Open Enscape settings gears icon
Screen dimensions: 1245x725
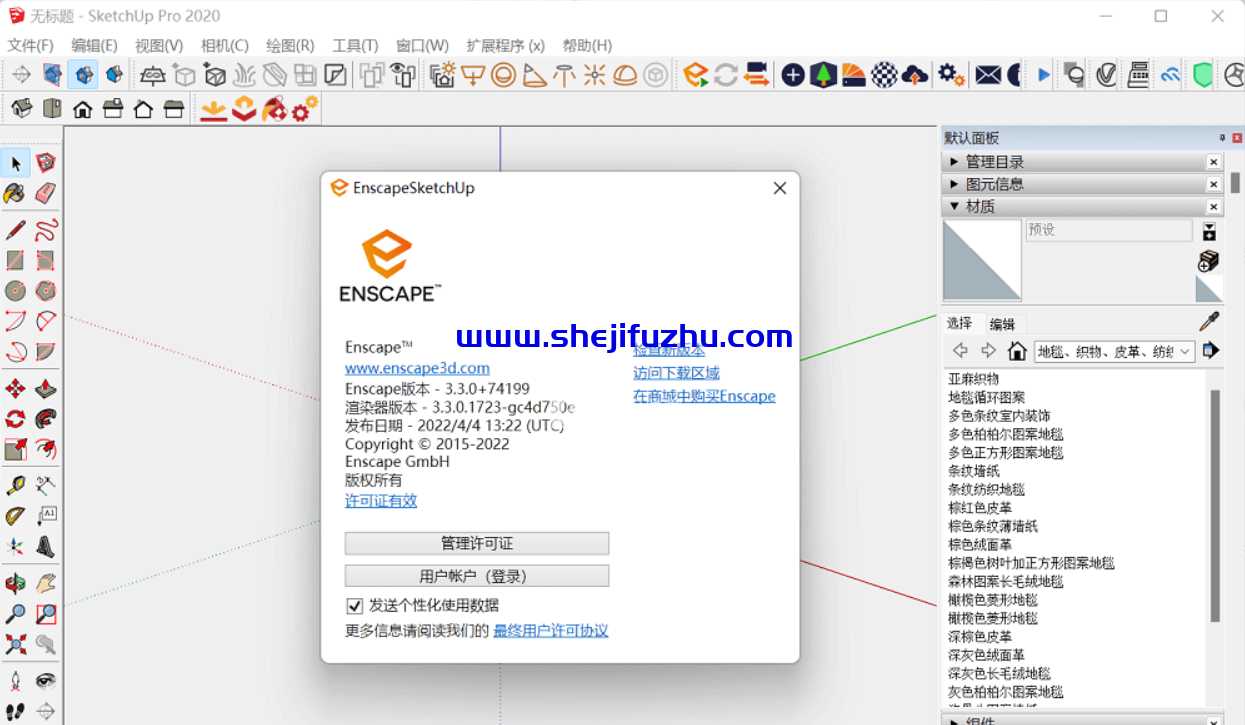951,74
